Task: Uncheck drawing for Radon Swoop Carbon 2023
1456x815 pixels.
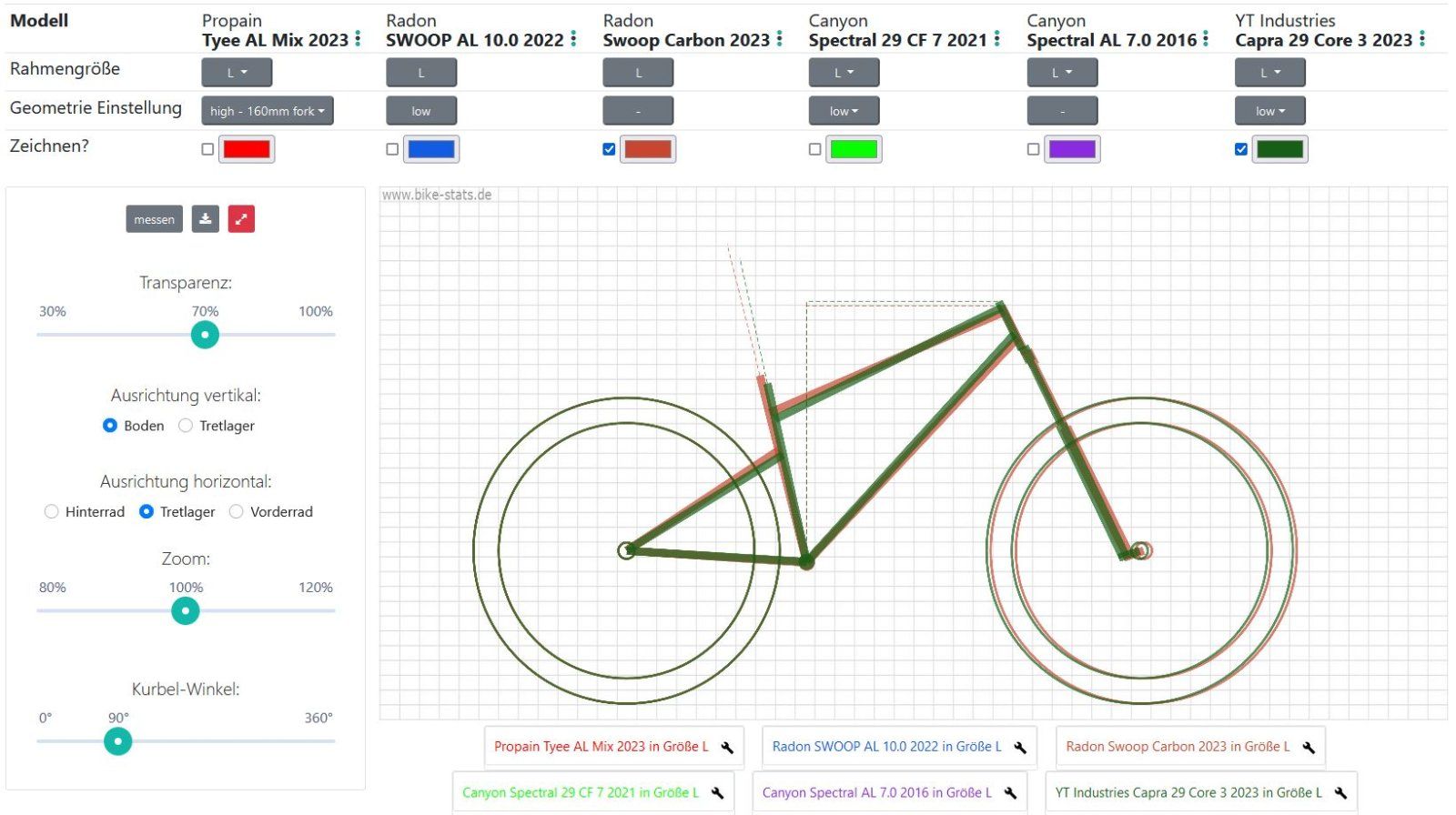Action: (609, 149)
